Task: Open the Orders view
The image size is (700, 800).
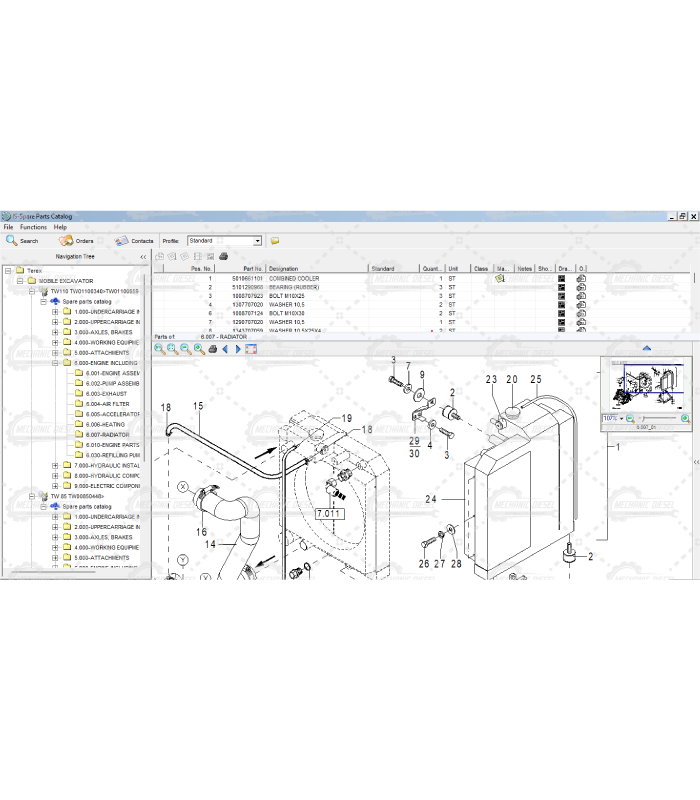Action: (76, 241)
